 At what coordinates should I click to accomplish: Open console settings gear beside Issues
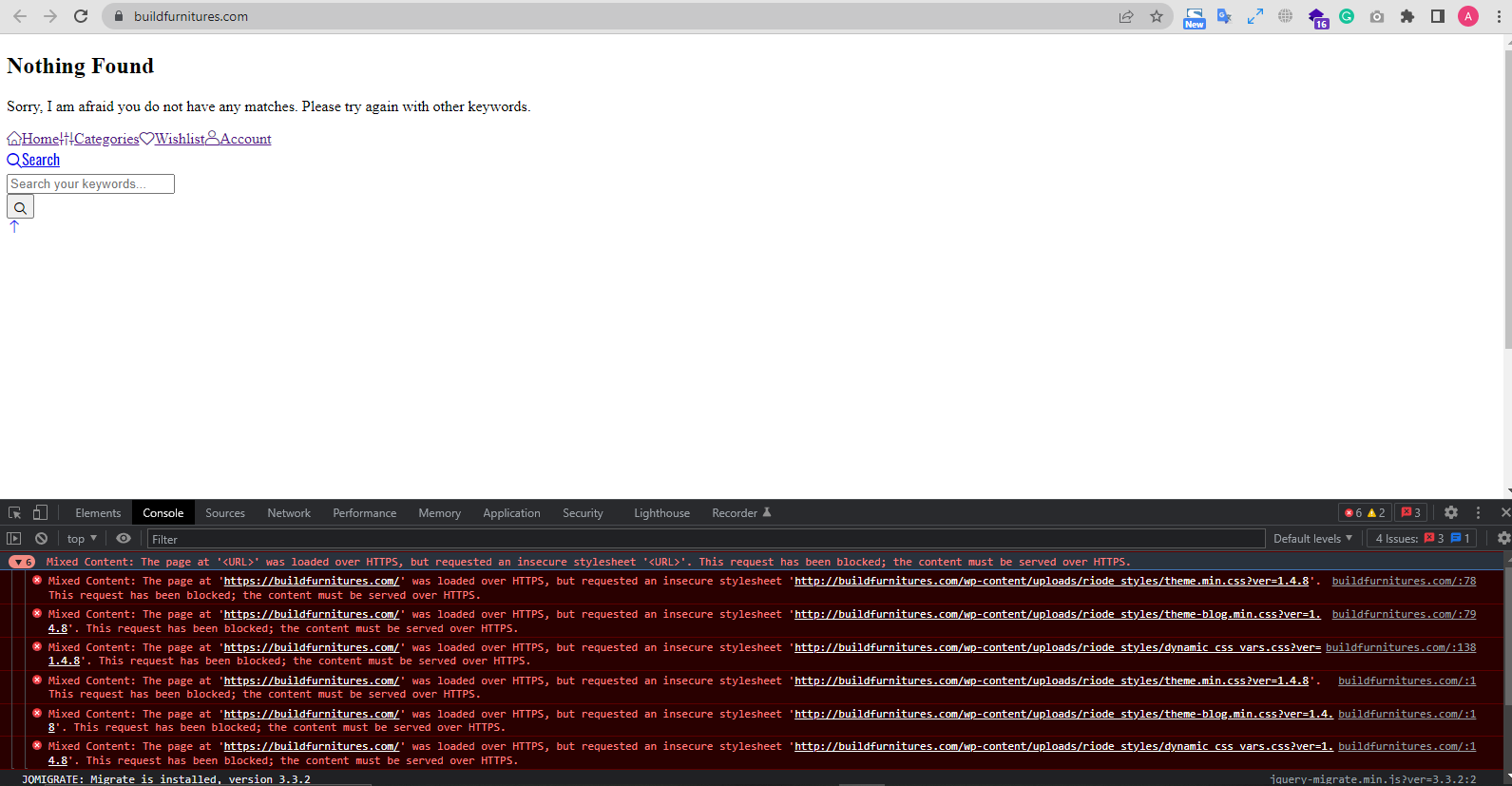coord(1503,538)
